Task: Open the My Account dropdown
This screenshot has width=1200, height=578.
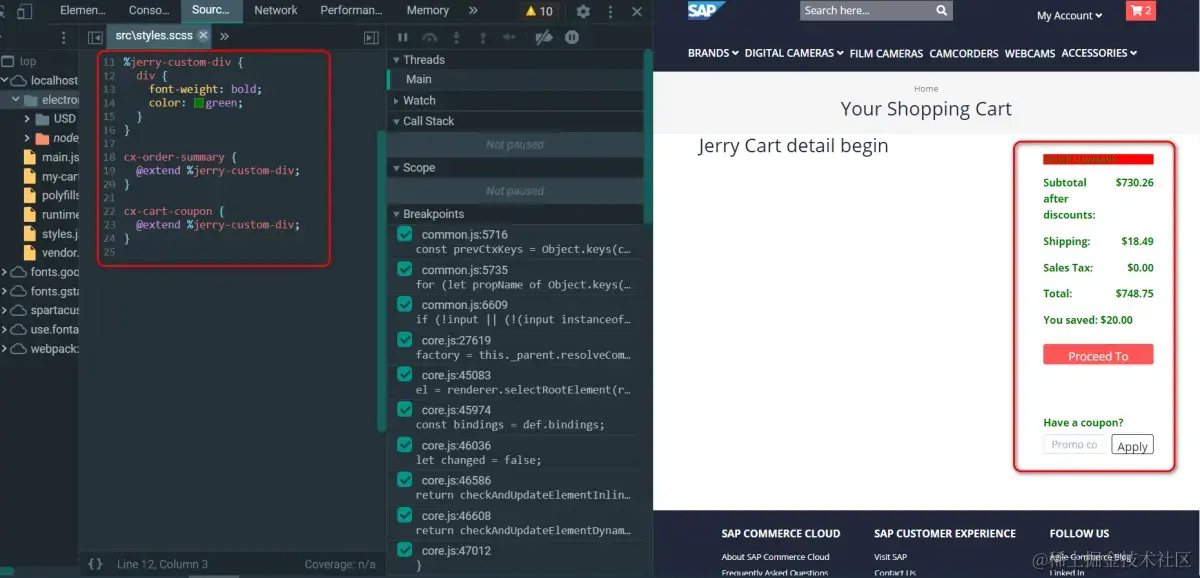Action: point(1069,16)
